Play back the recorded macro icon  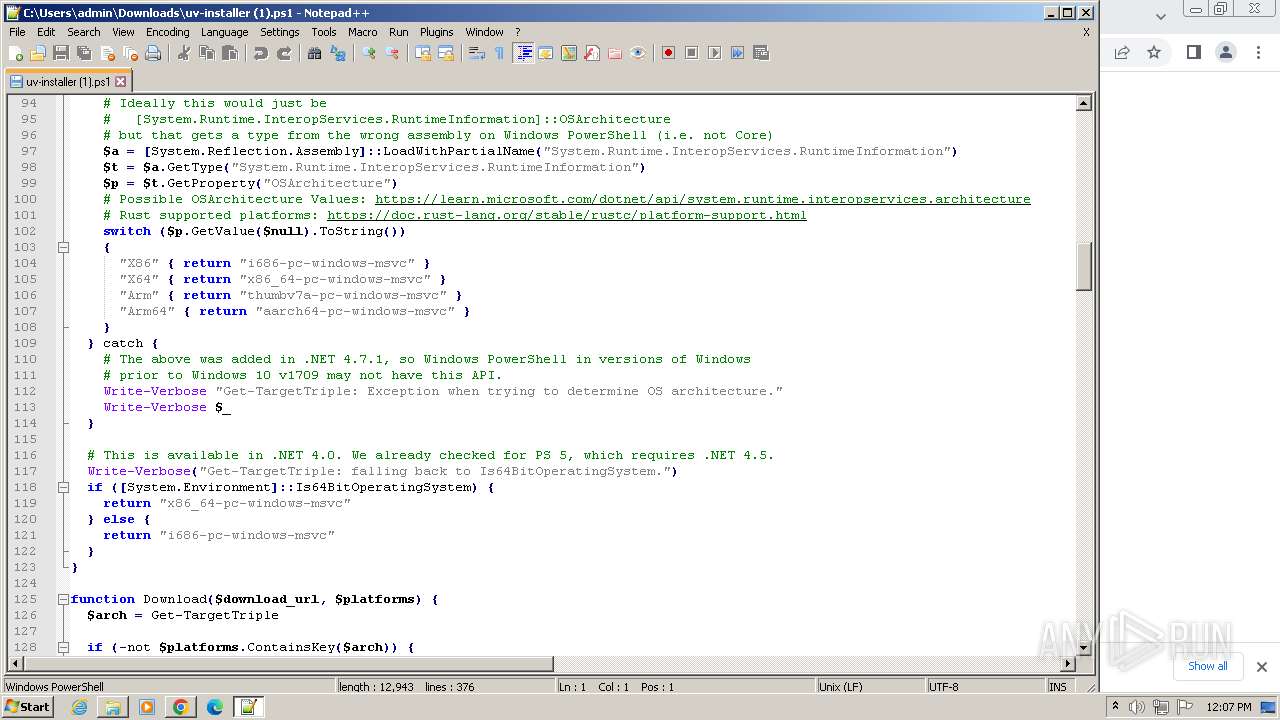tap(715, 53)
